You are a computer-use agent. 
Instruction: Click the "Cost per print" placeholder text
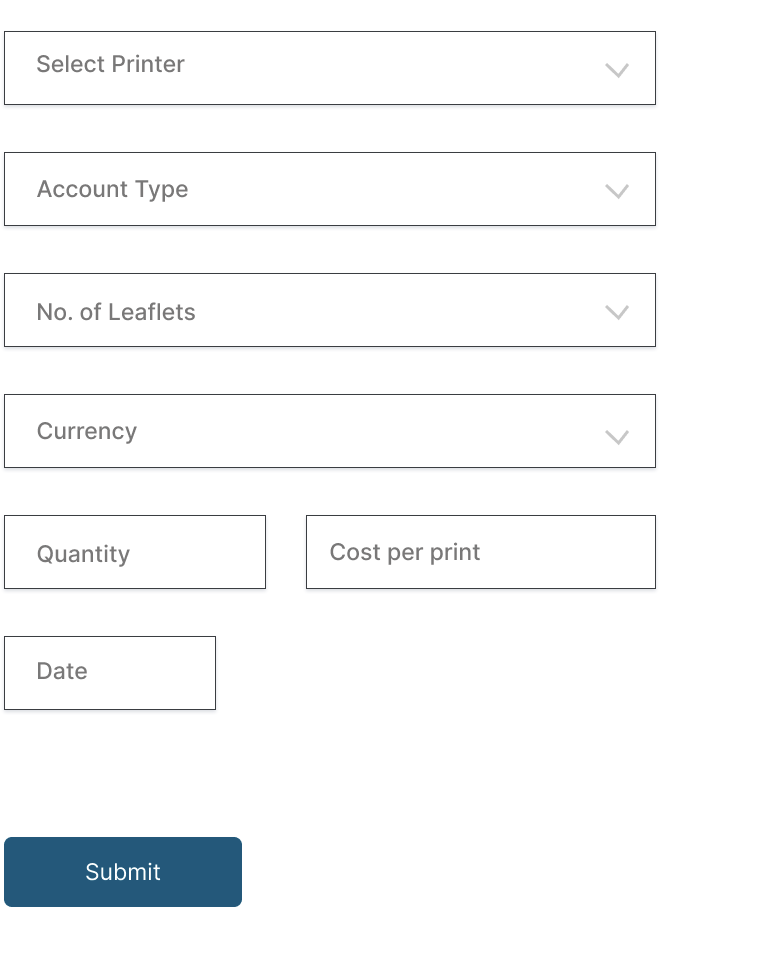pyautogui.click(x=405, y=553)
